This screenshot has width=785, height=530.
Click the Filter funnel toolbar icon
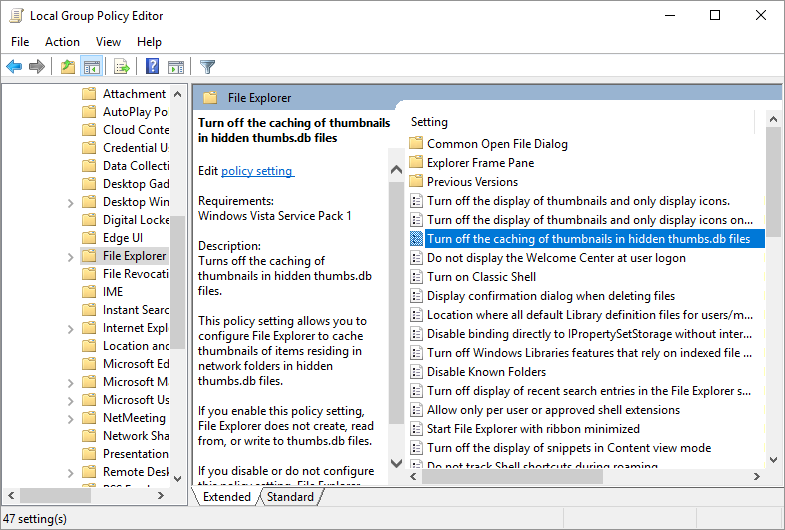tap(207, 66)
